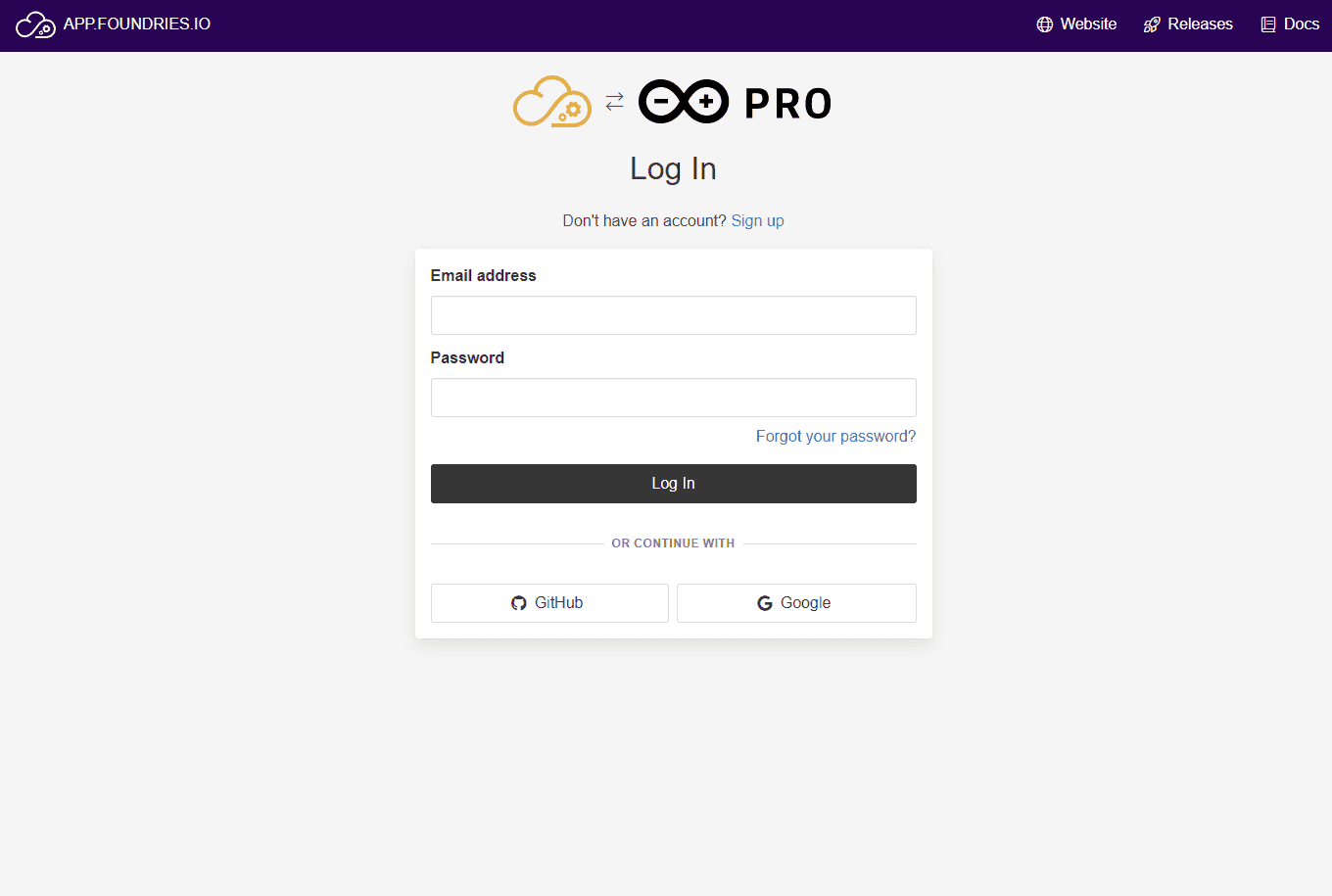The width and height of the screenshot is (1332, 896).
Task: Click the APP.FOUNDRIES.IO header title
Action: (136, 24)
